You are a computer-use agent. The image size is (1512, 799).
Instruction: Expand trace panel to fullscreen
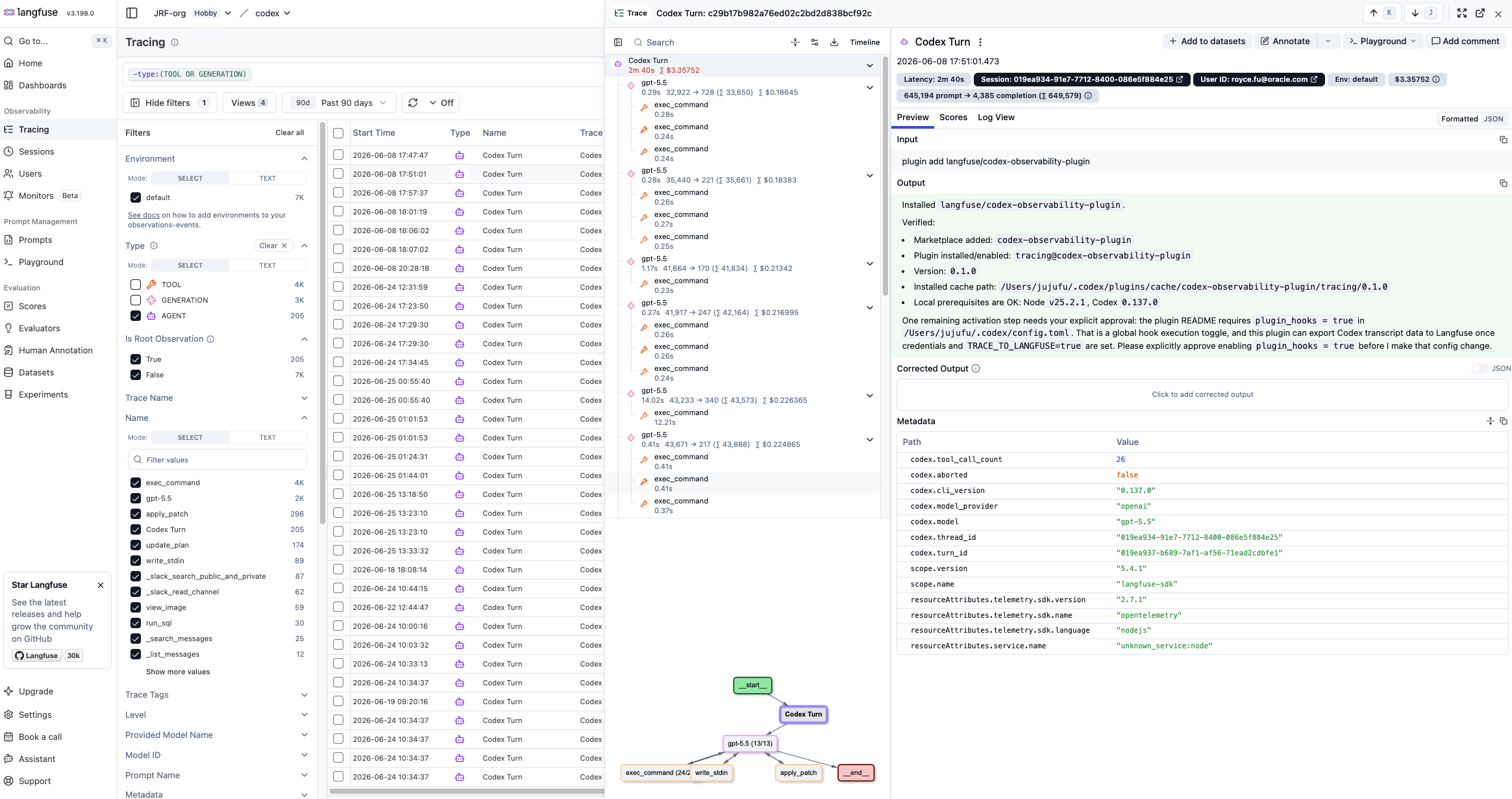point(1462,13)
